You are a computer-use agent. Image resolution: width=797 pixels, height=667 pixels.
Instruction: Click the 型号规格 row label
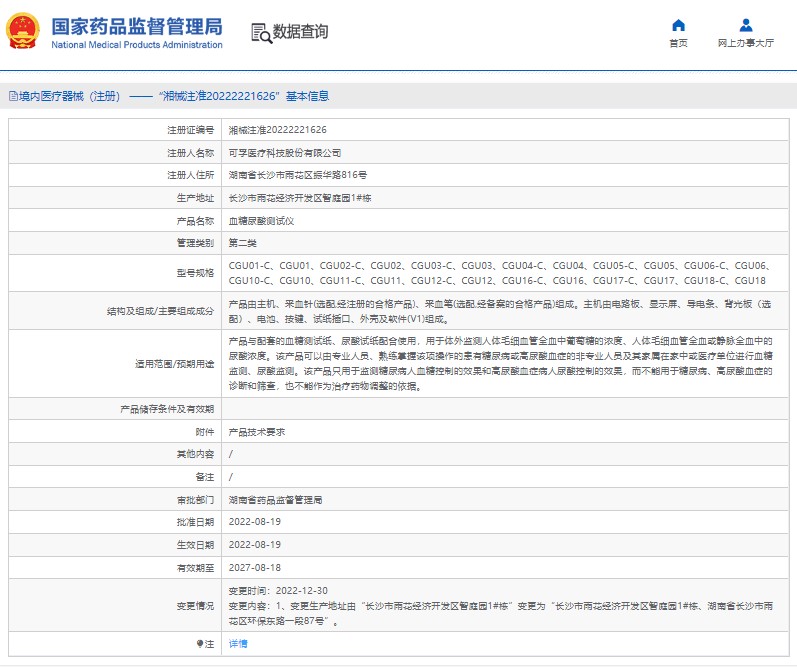tap(195, 273)
